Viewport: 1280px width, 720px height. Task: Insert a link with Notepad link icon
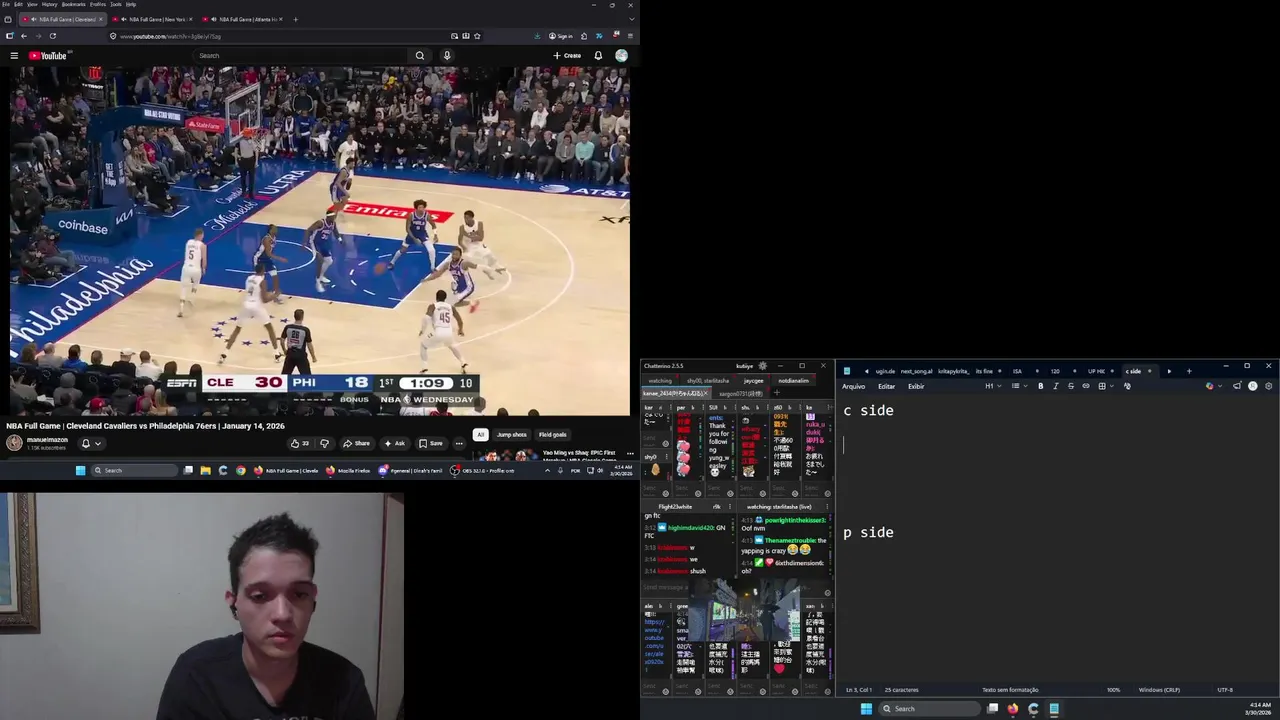[x=1086, y=386]
